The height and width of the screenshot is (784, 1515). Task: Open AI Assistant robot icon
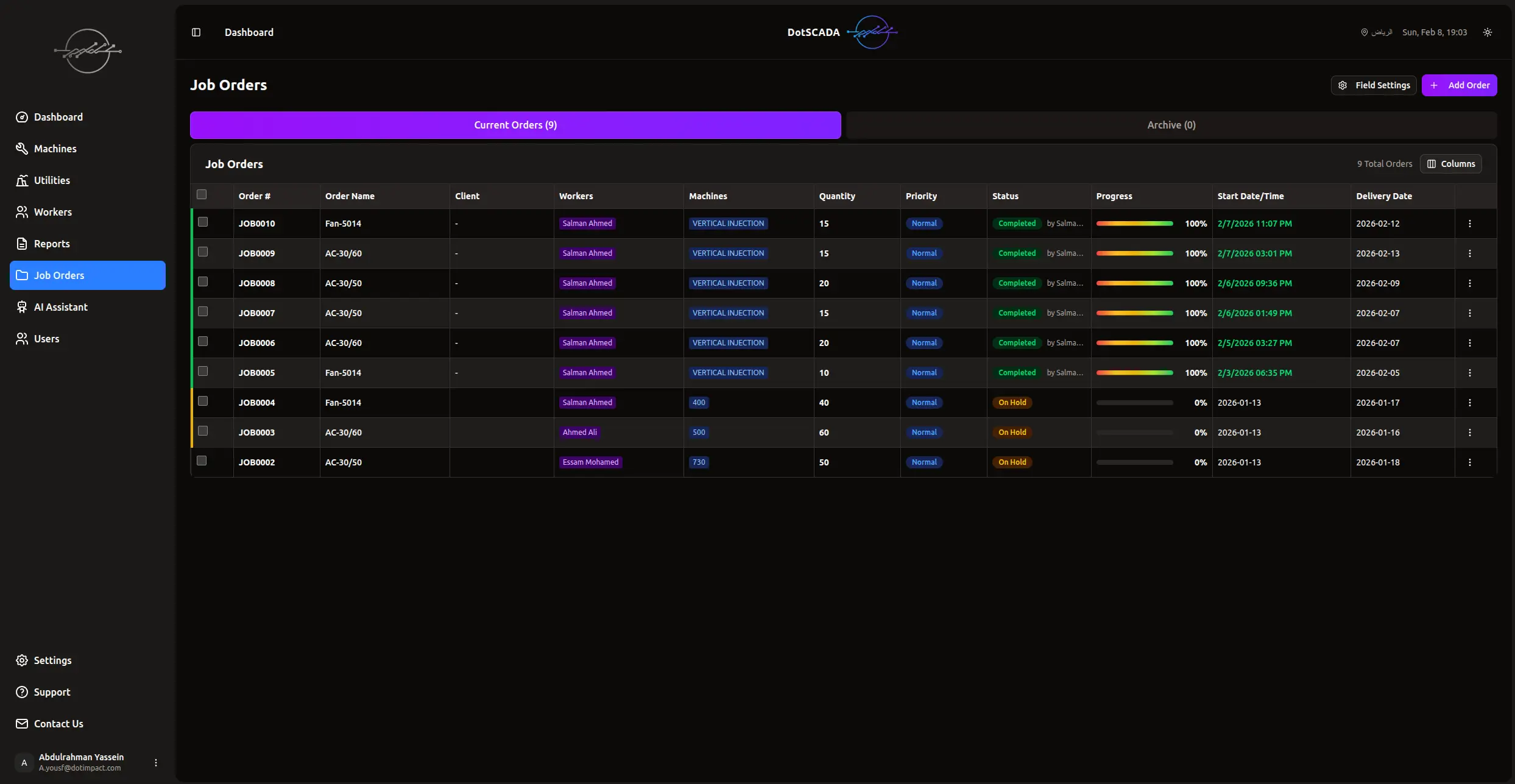pyautogui.click(x=22, y=307)
